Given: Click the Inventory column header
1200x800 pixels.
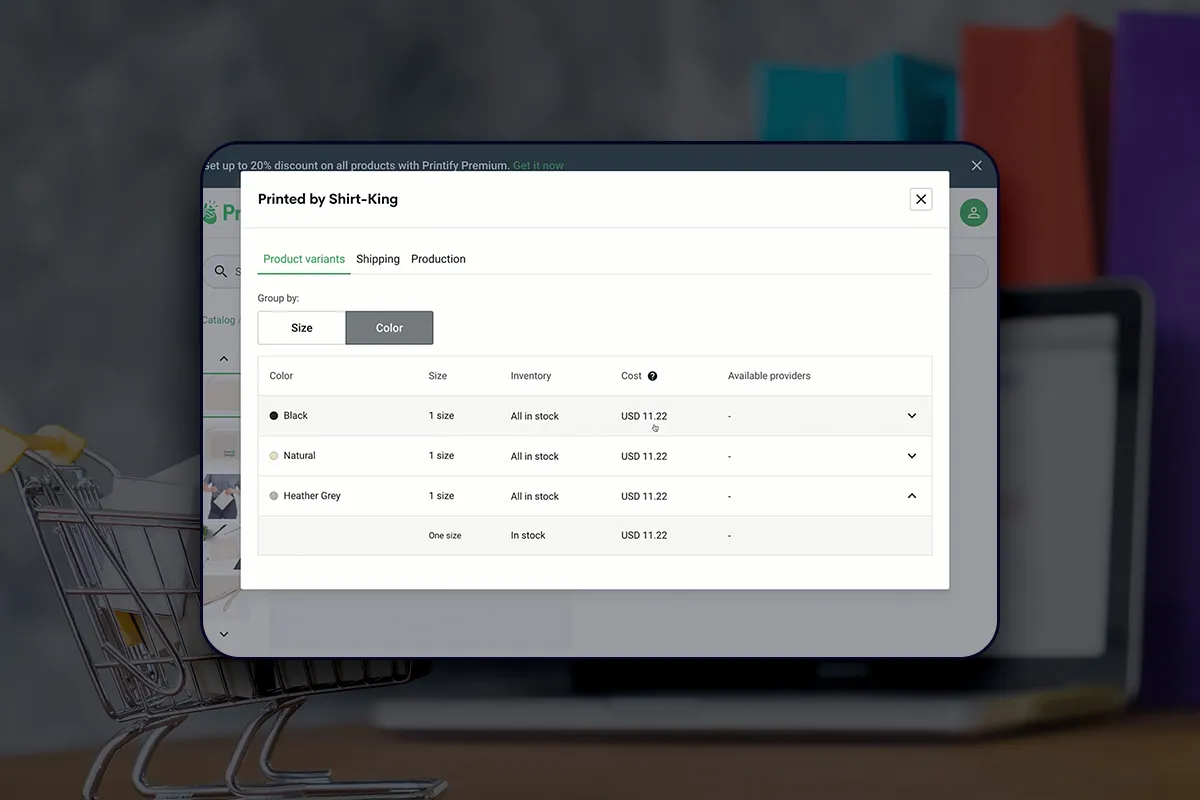Looking at the screenshot, I should 531,376.
